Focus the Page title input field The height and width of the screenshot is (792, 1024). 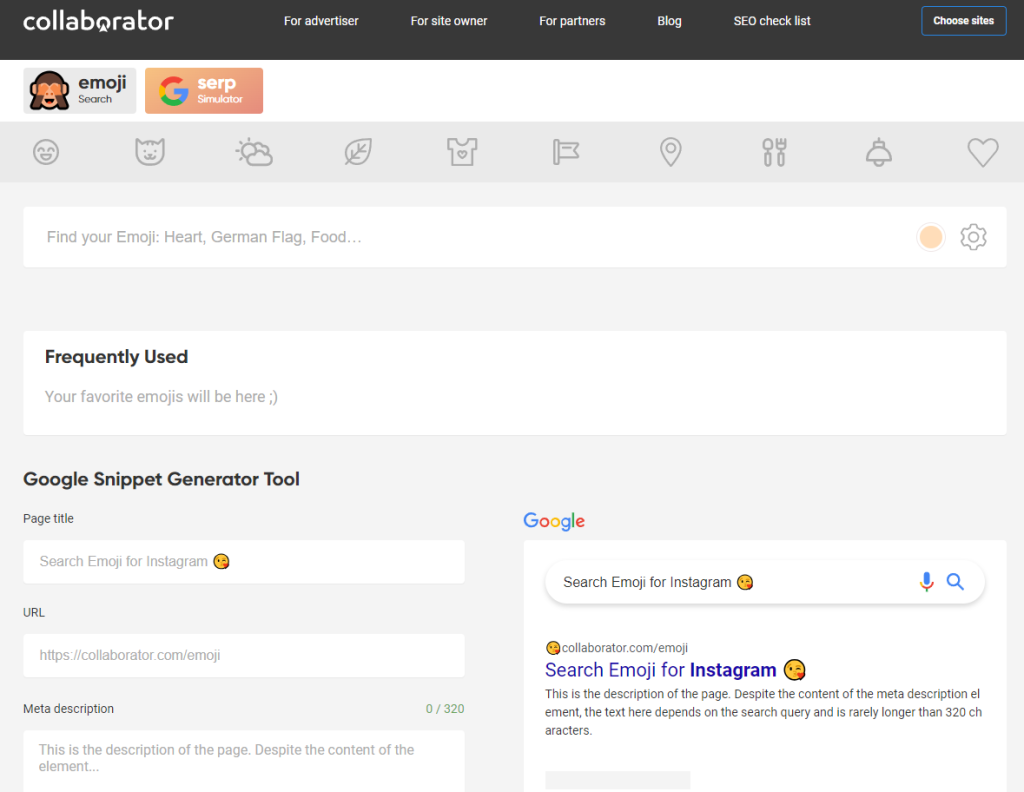[243, 562]
